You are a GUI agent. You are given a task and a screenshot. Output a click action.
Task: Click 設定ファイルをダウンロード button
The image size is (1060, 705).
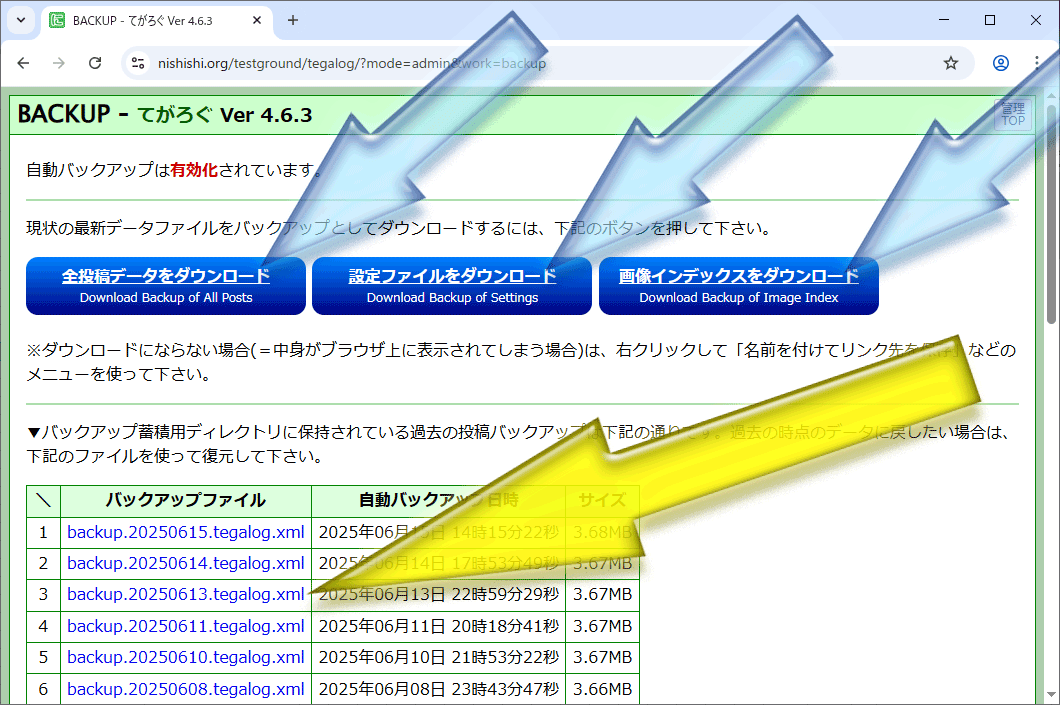[452, 285]
